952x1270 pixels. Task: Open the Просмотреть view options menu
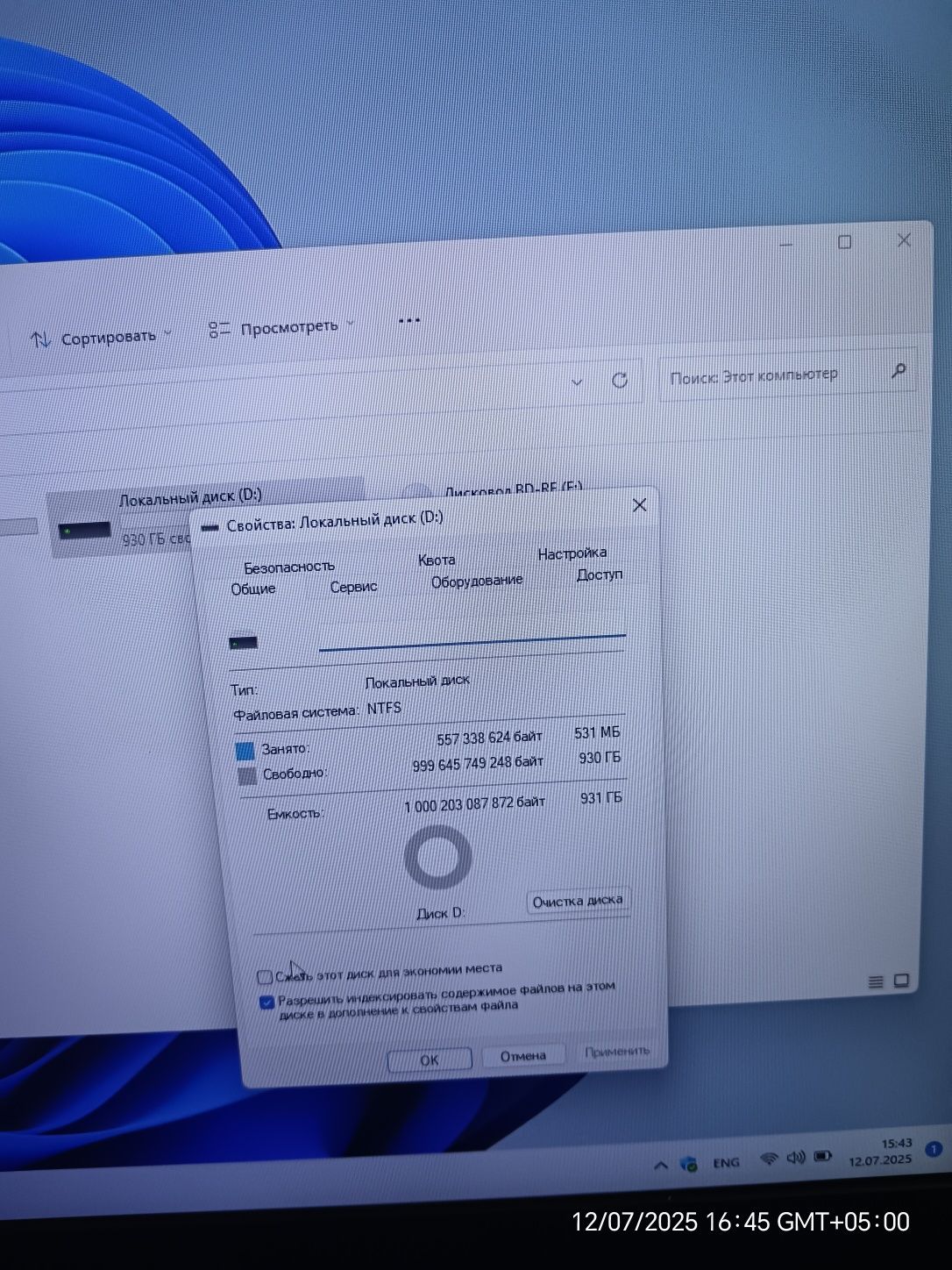click(281, 328)
